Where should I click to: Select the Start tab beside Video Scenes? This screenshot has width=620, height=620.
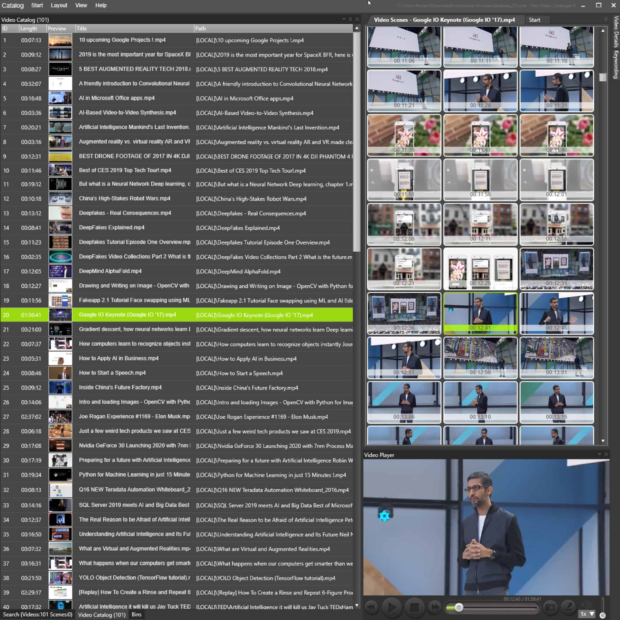[534, 20]
